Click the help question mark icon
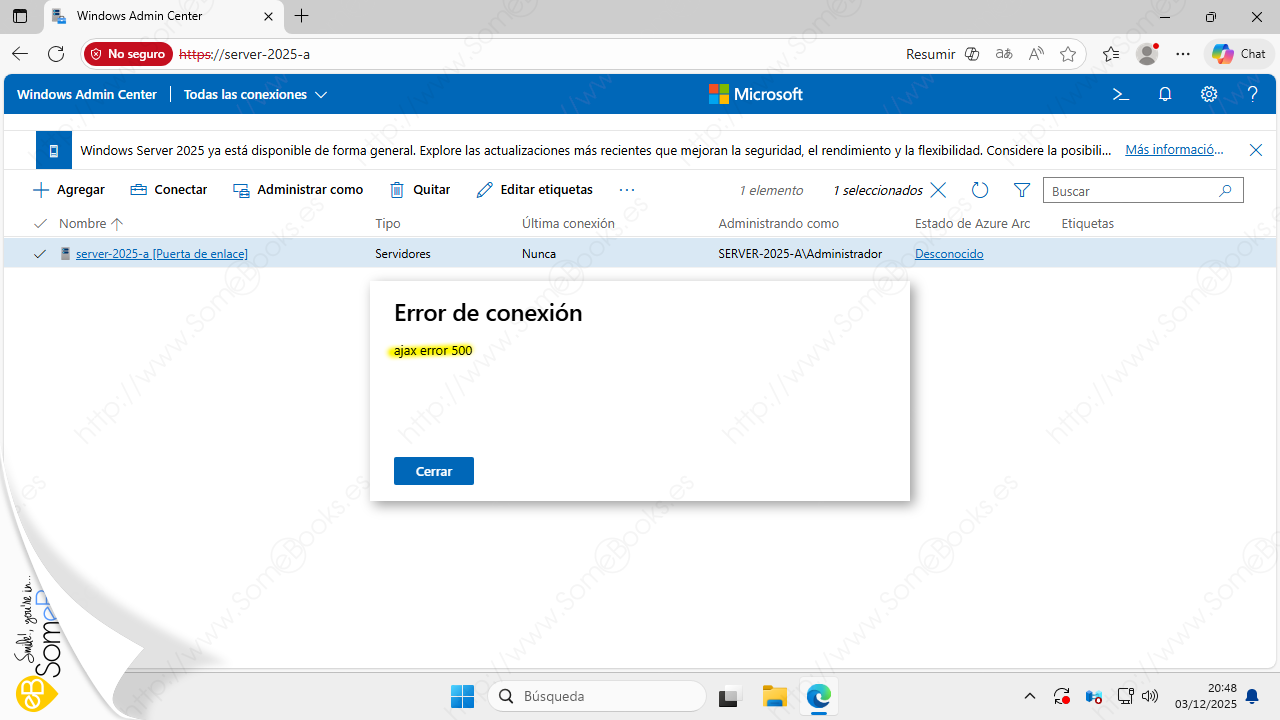The height and width of the screenshot is (720, 1280). (1253, 94)
